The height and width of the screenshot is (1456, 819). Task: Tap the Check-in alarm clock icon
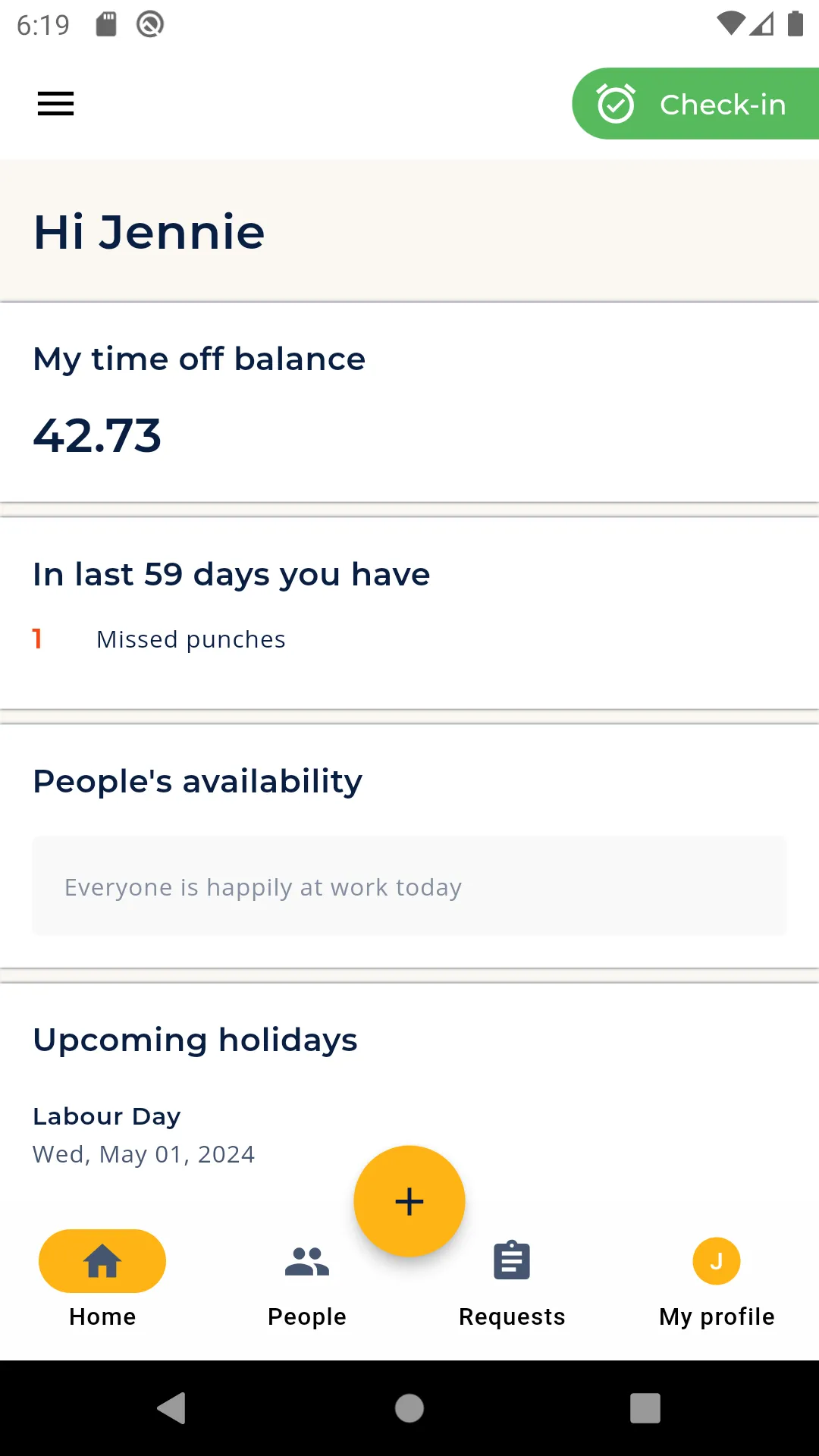coord(616,103)
